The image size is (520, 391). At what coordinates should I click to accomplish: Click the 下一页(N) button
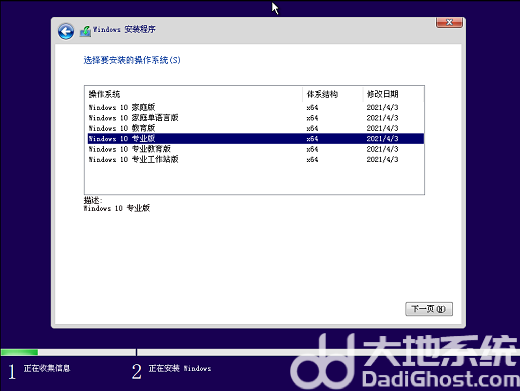(429, 309)
